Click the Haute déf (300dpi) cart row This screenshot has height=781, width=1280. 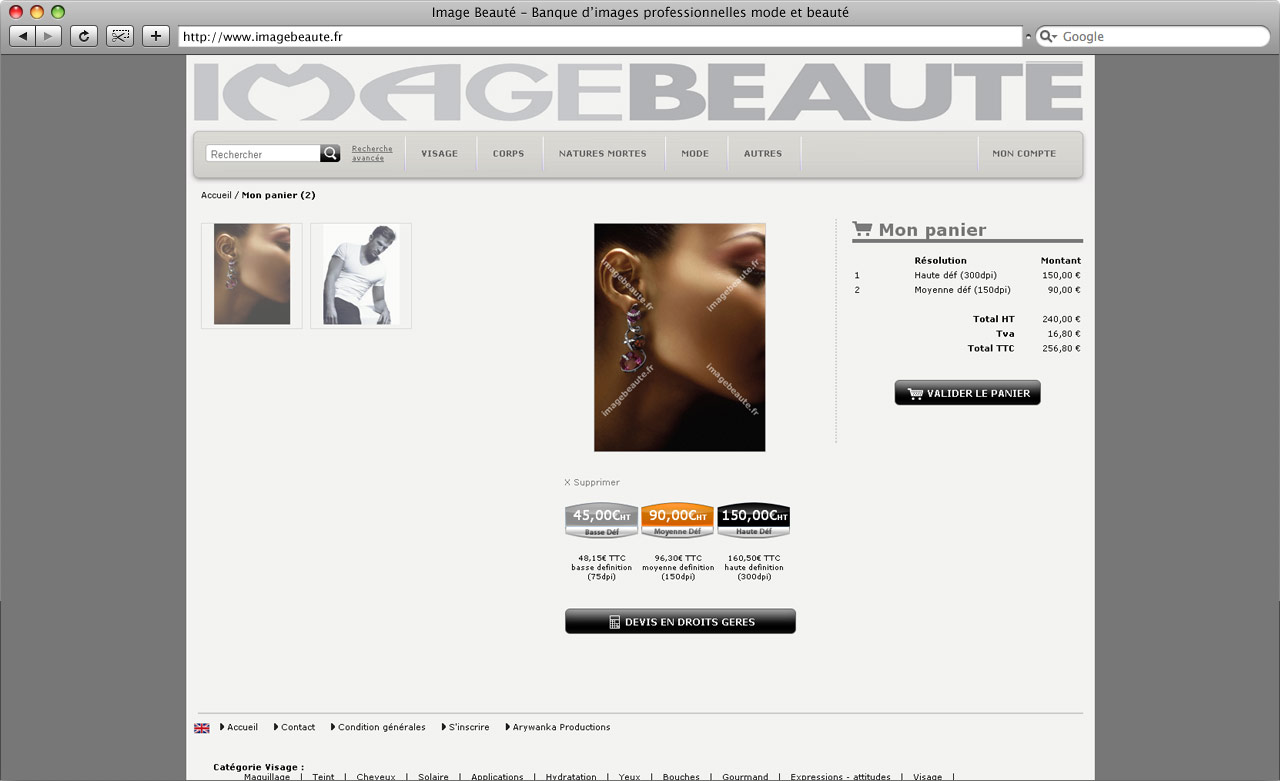(967, 275)
